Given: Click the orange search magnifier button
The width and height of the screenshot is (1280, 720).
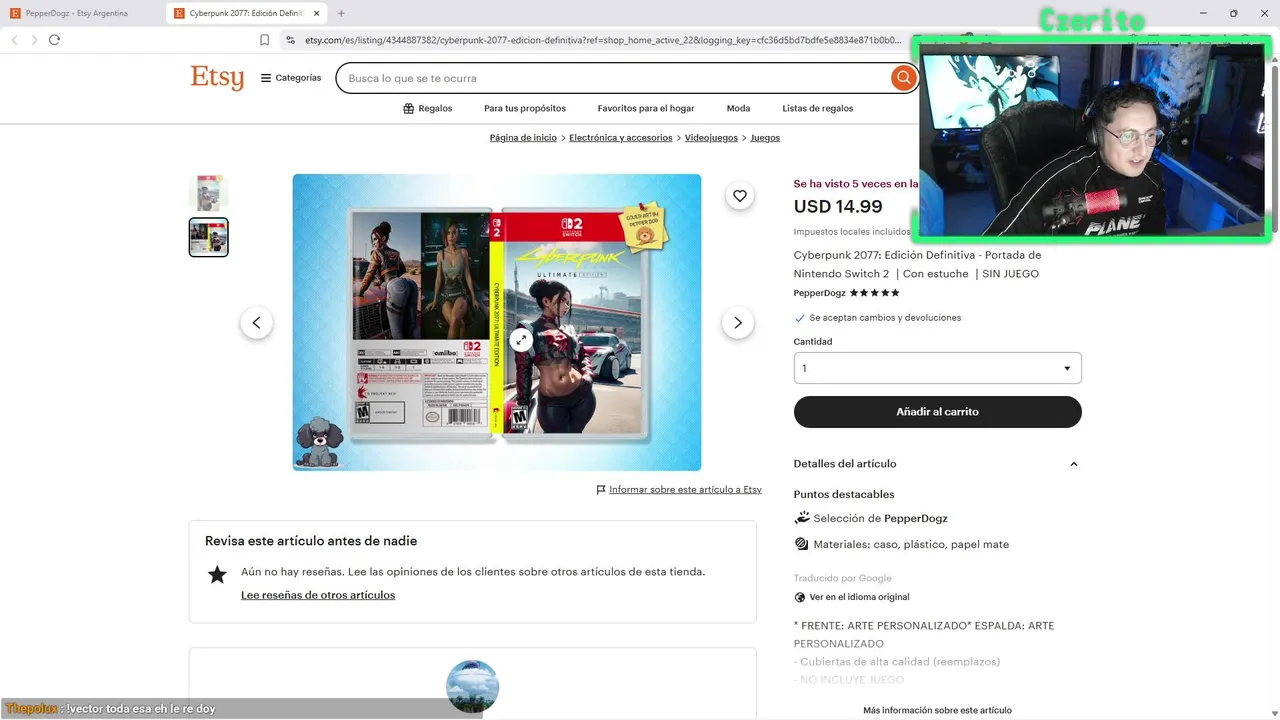Looking at the screenshot, I should click(904, 78).
